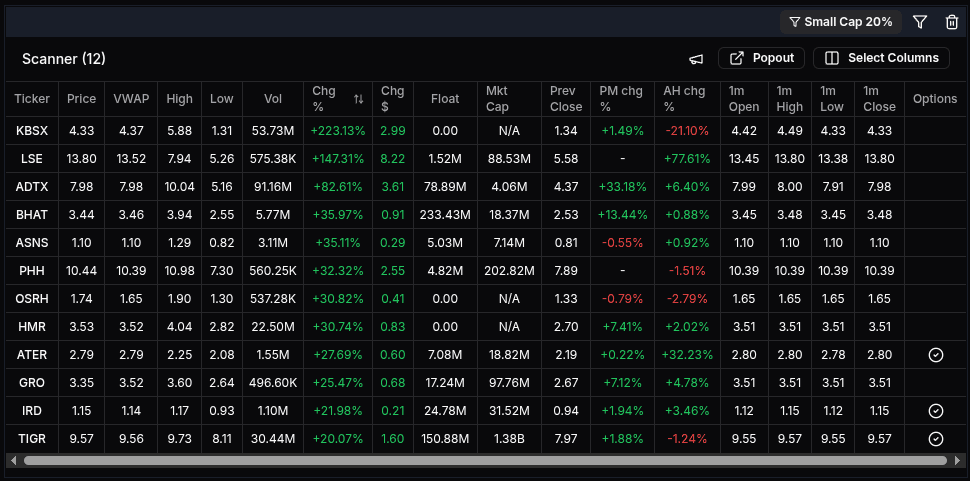Screen dimensions: 970x481
Task: Click the +147.31% change value
Action: (x=338, y=159)
